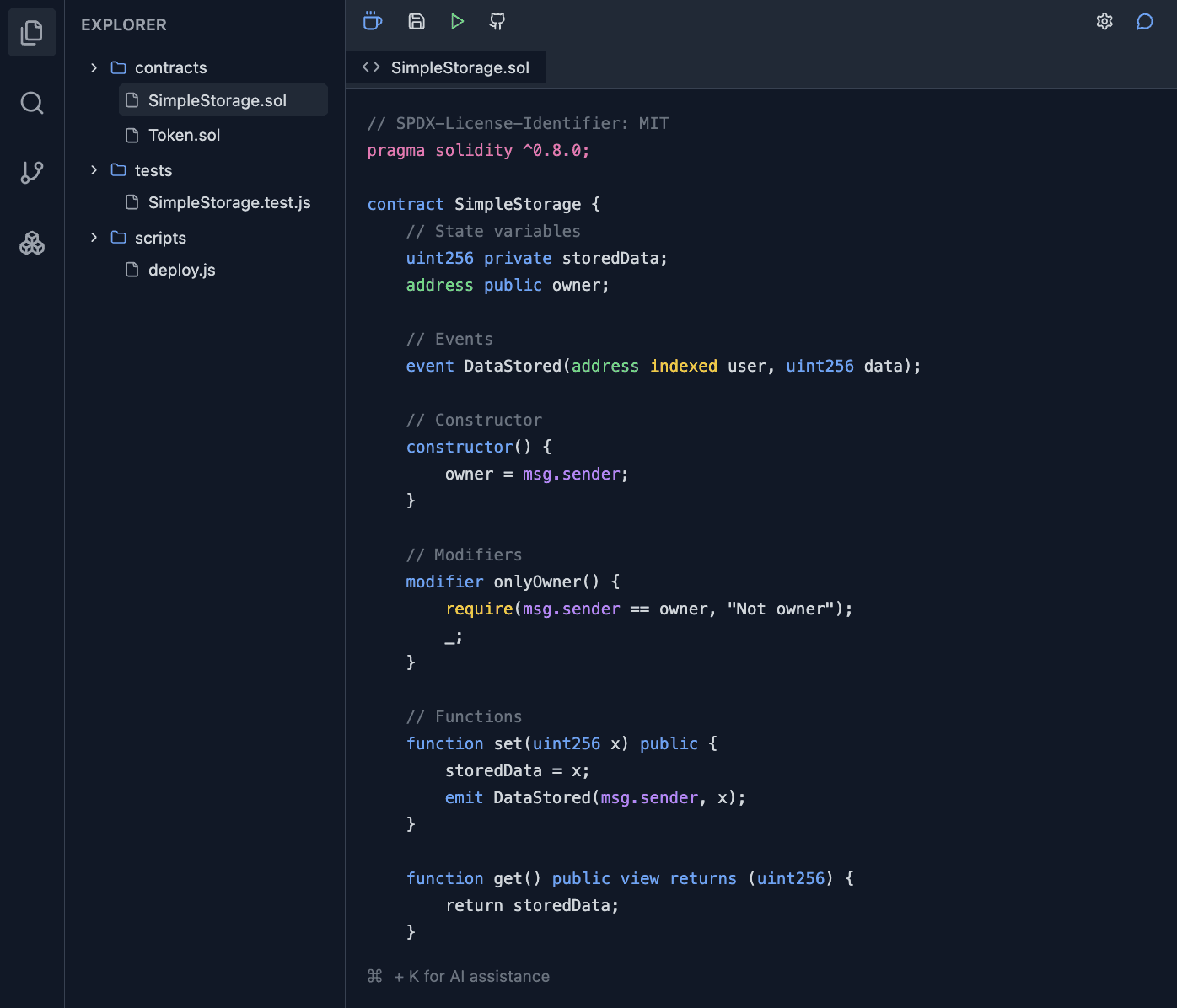Click the return storedData statement
1177x1008 pixels.
coord(532,905)
